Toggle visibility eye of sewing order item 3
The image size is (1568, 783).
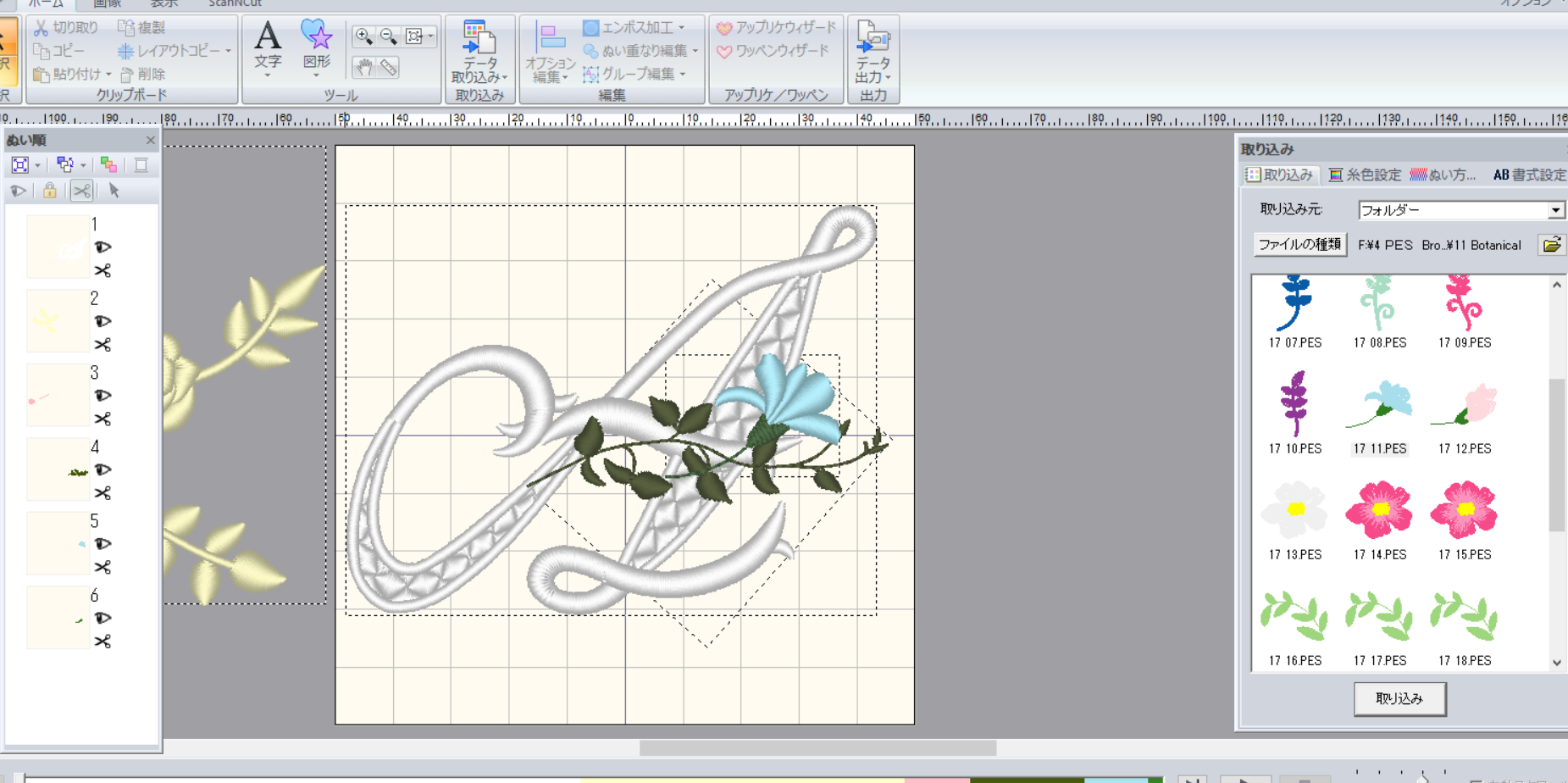[103, 396]
